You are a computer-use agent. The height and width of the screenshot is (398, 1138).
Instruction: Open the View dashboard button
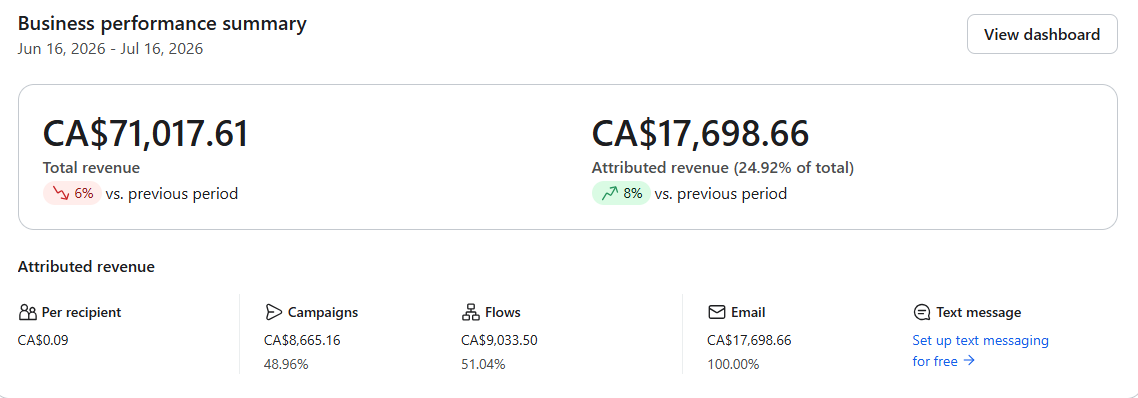[x=1041, y=34]
